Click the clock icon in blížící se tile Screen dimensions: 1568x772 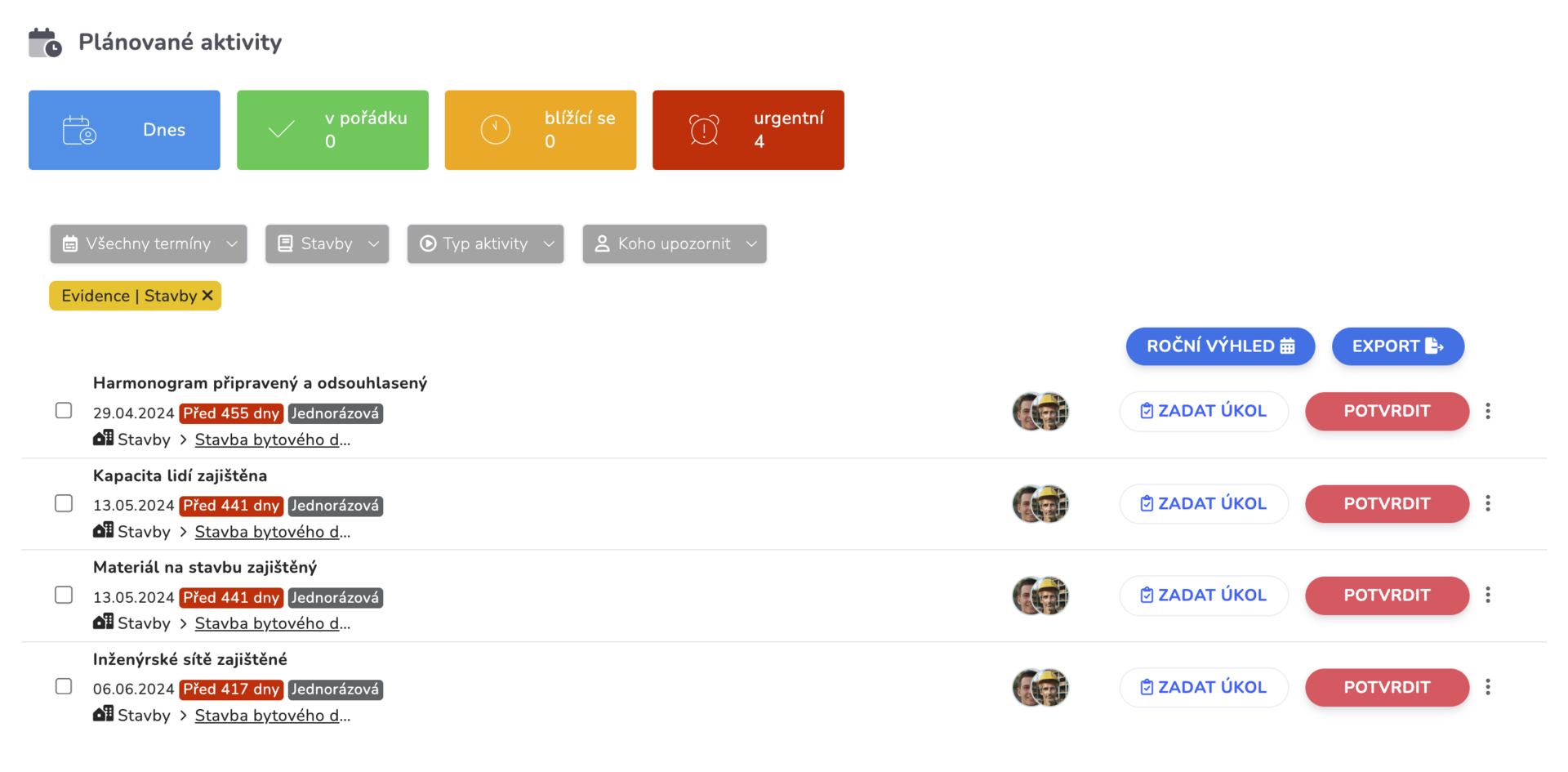[495, 130]
